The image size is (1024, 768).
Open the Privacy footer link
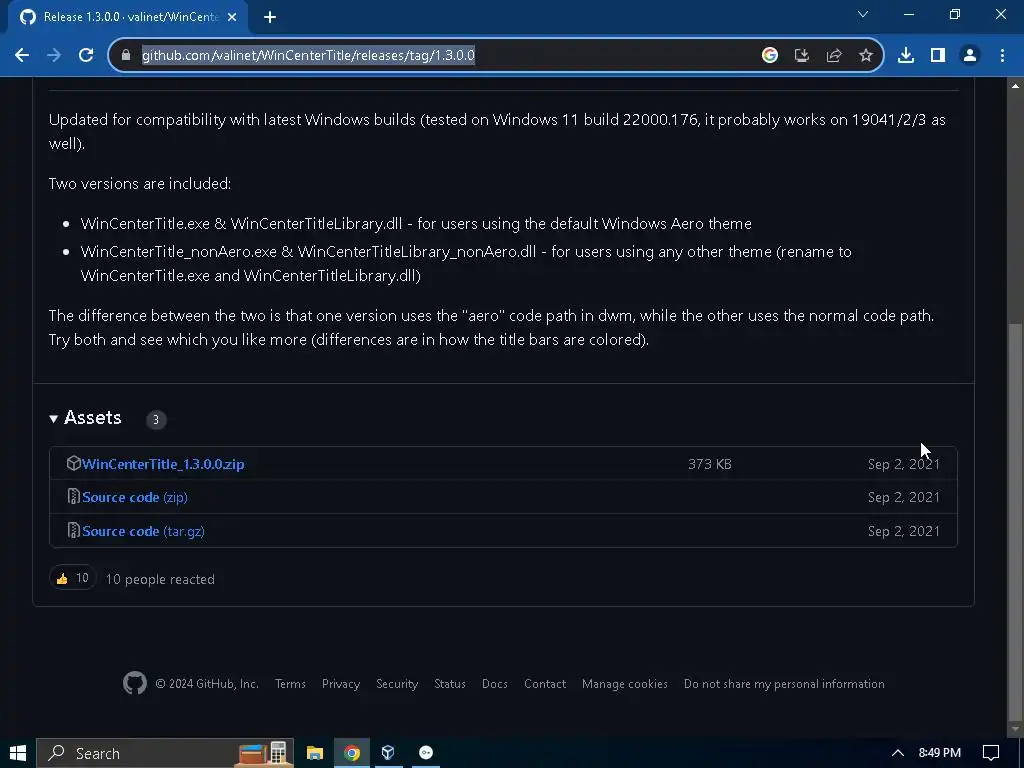coord(341,684)
